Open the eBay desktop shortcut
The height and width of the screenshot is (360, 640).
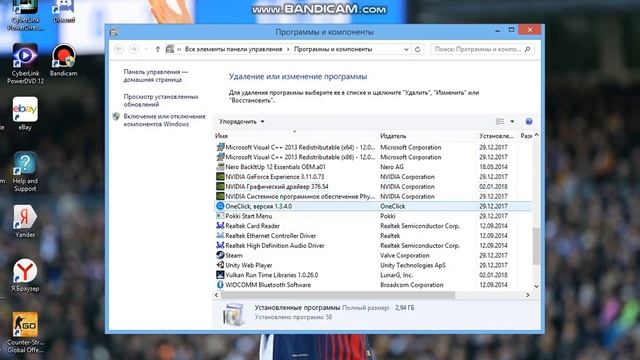click(x=25, y=113)
